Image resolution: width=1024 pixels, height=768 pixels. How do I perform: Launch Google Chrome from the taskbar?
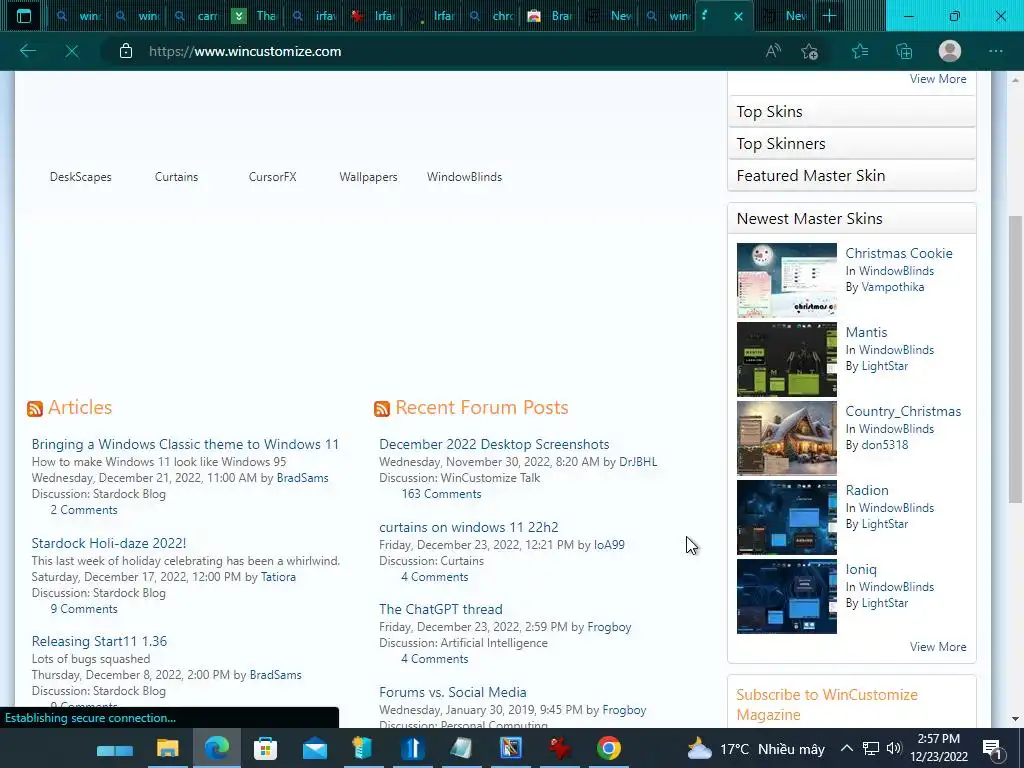click(x=609, y=748)
